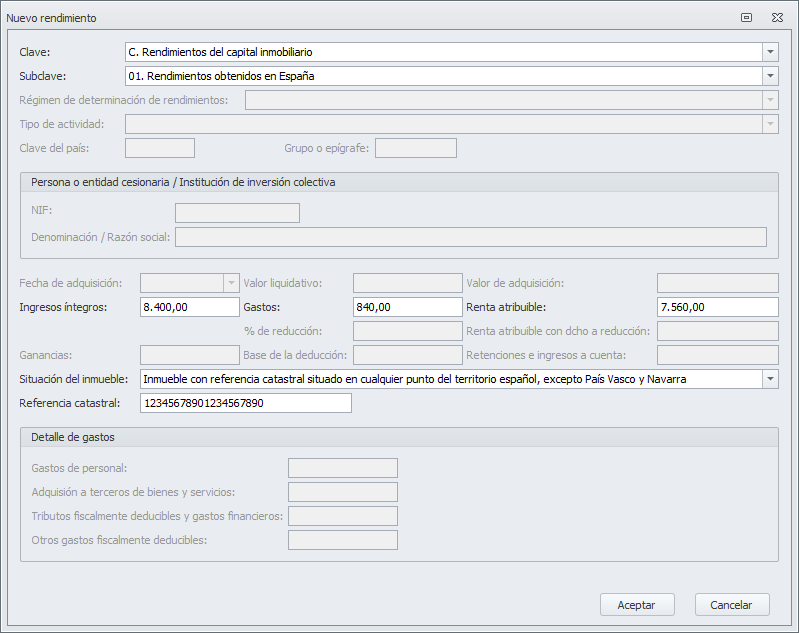Open the Situación del inmueble dropdown

pos(770,379)
